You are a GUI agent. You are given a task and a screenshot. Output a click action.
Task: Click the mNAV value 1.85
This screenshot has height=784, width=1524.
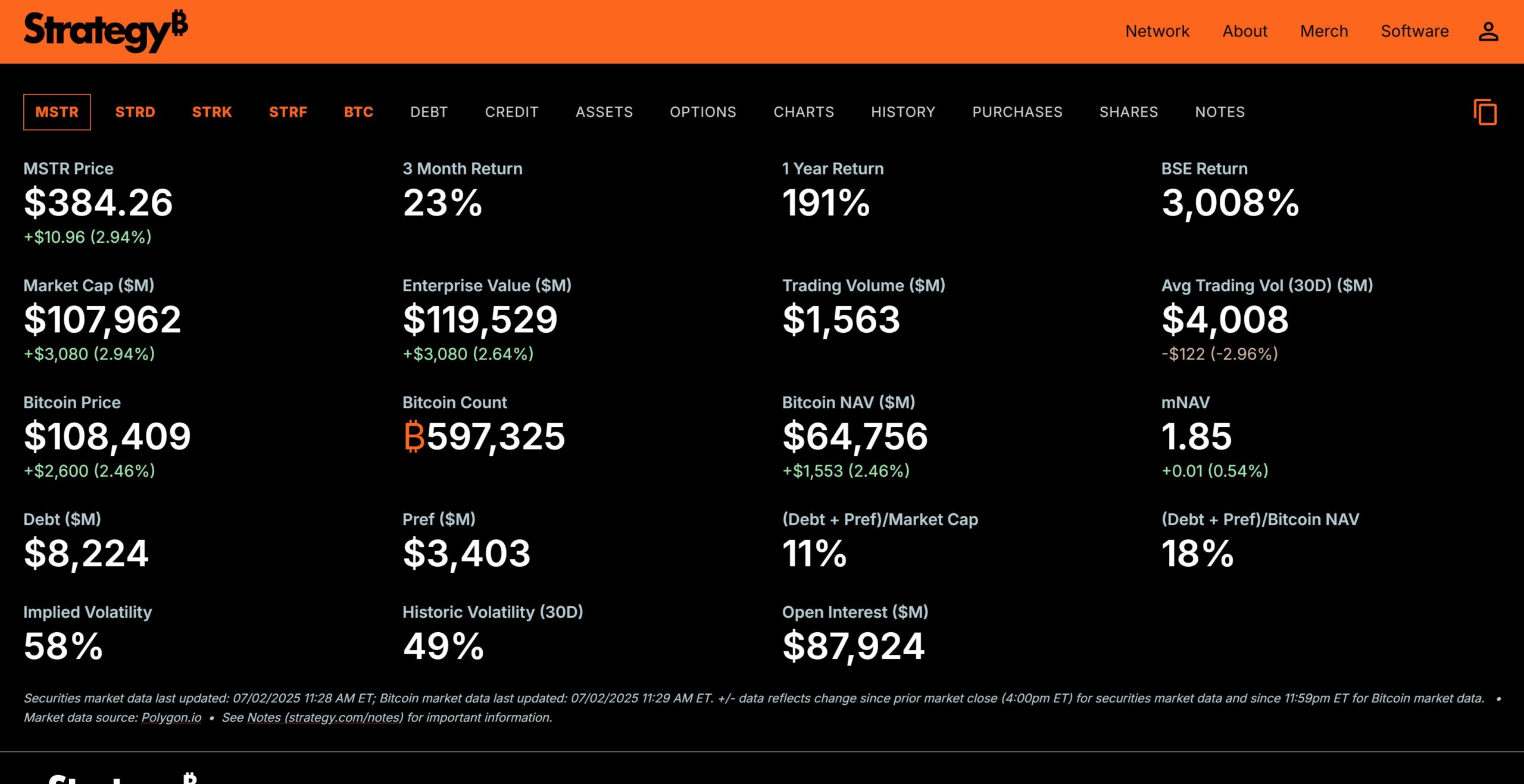1197,436
